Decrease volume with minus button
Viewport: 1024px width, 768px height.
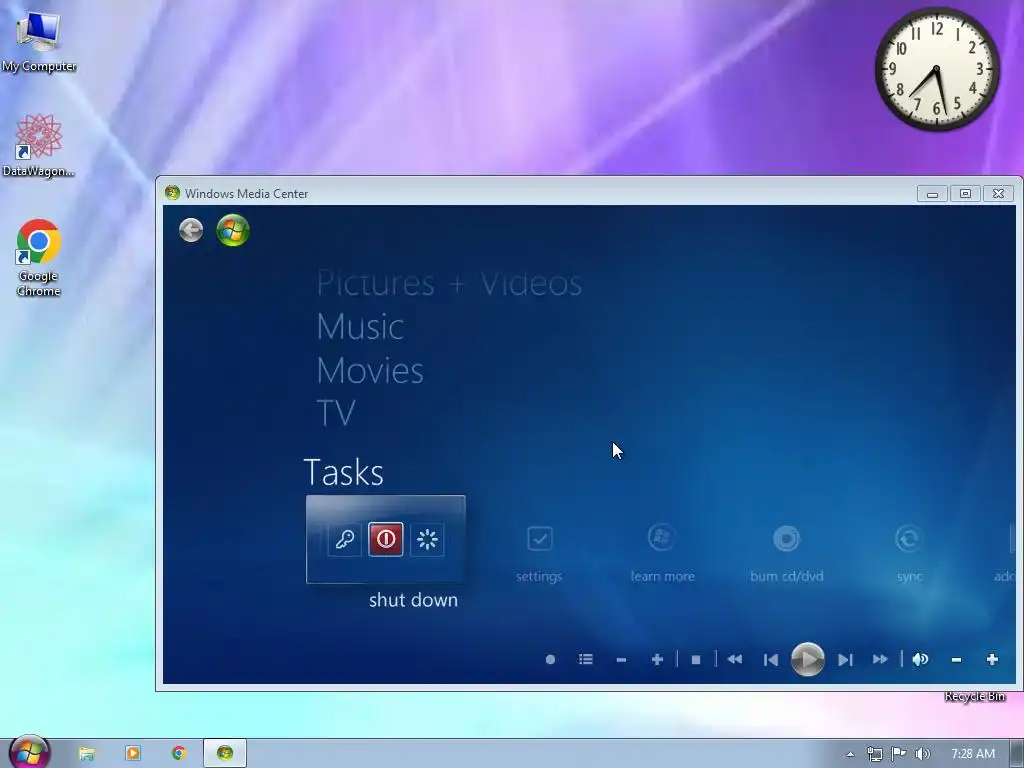pyautogui.click(x=956, y=660)
